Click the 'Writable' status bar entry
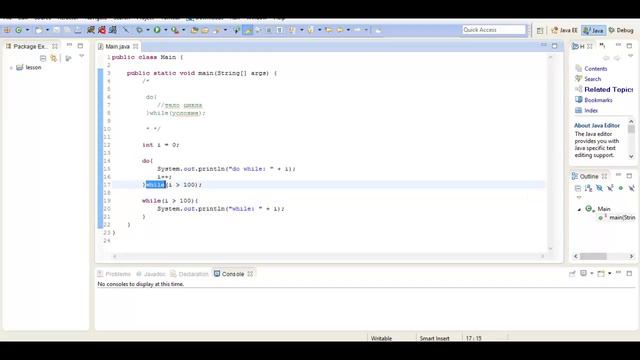 coord(381,338)
